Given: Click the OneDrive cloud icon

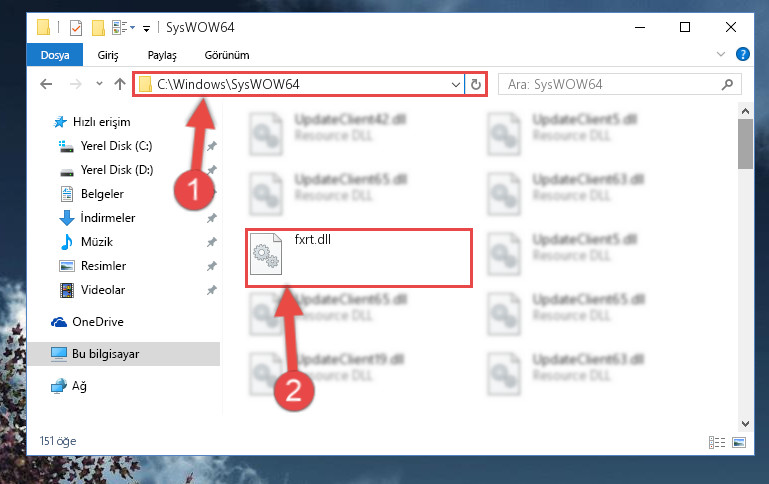Looking at the screenshot, I should click(x=59, y=322).
